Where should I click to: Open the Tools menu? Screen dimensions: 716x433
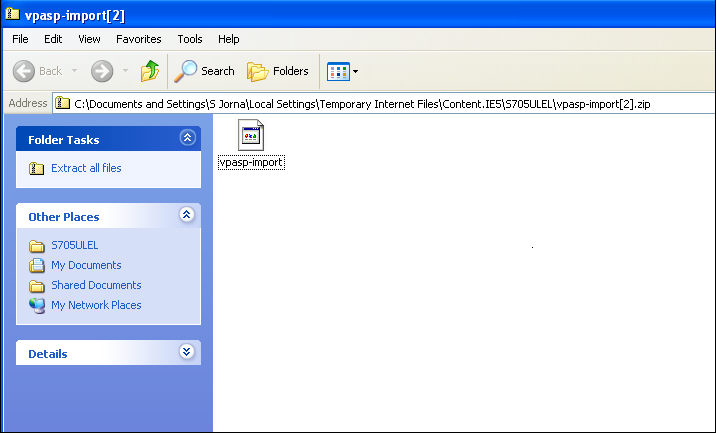tap(190, 39)
